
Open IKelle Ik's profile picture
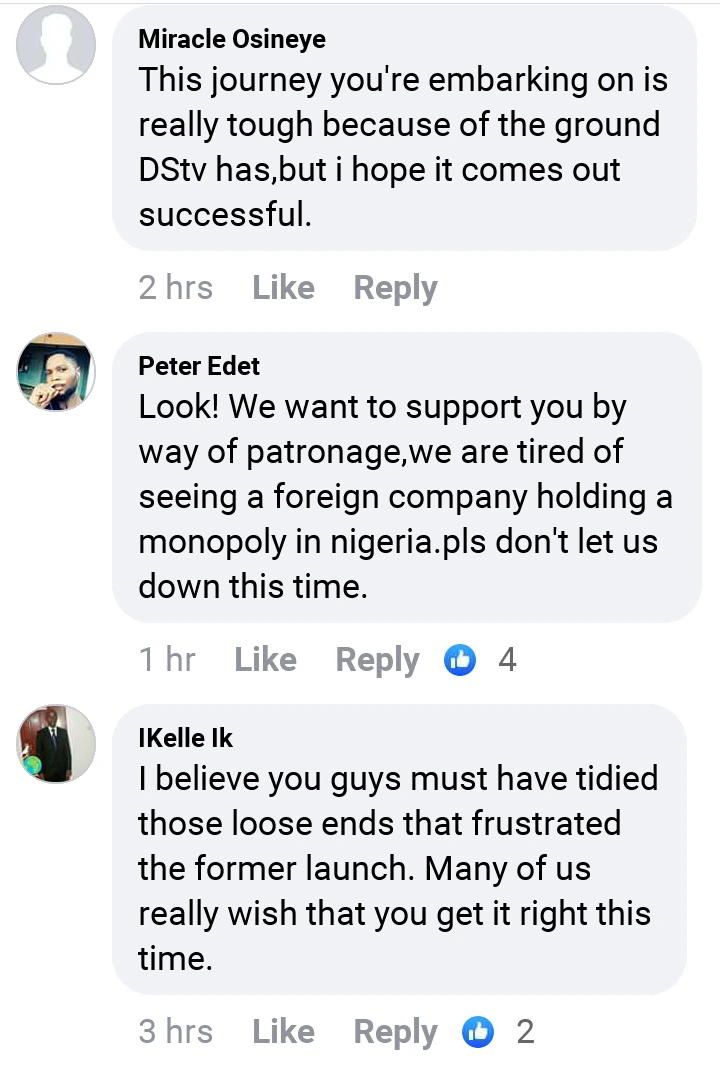(x=57, y=743)
